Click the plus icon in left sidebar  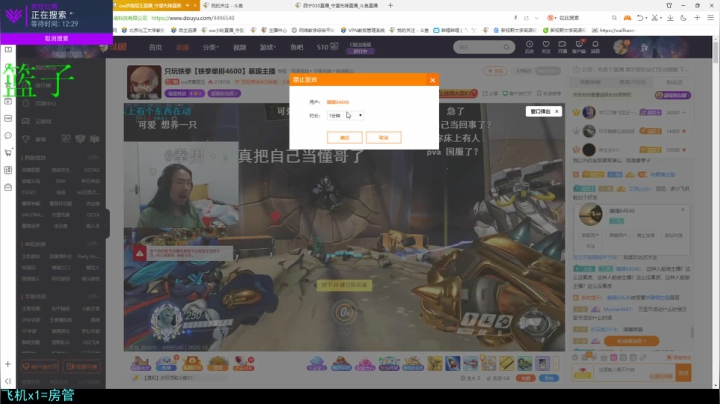(x=8, y=364)
